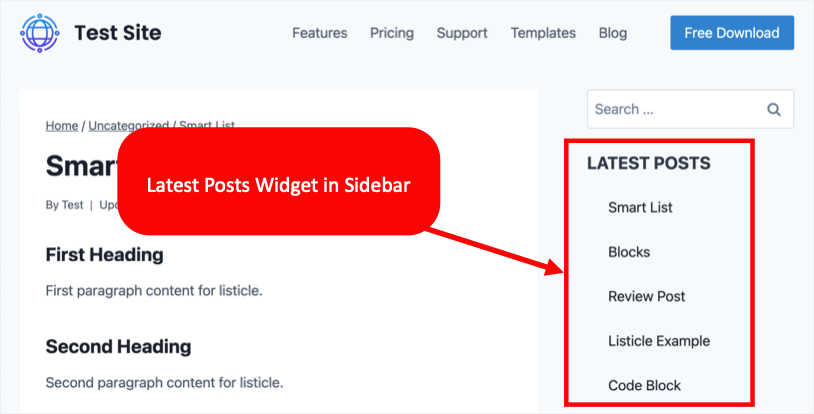Click the Test Site globe logo
The height and width of the screenshot is (414, 814).
[x=40, y=32]
